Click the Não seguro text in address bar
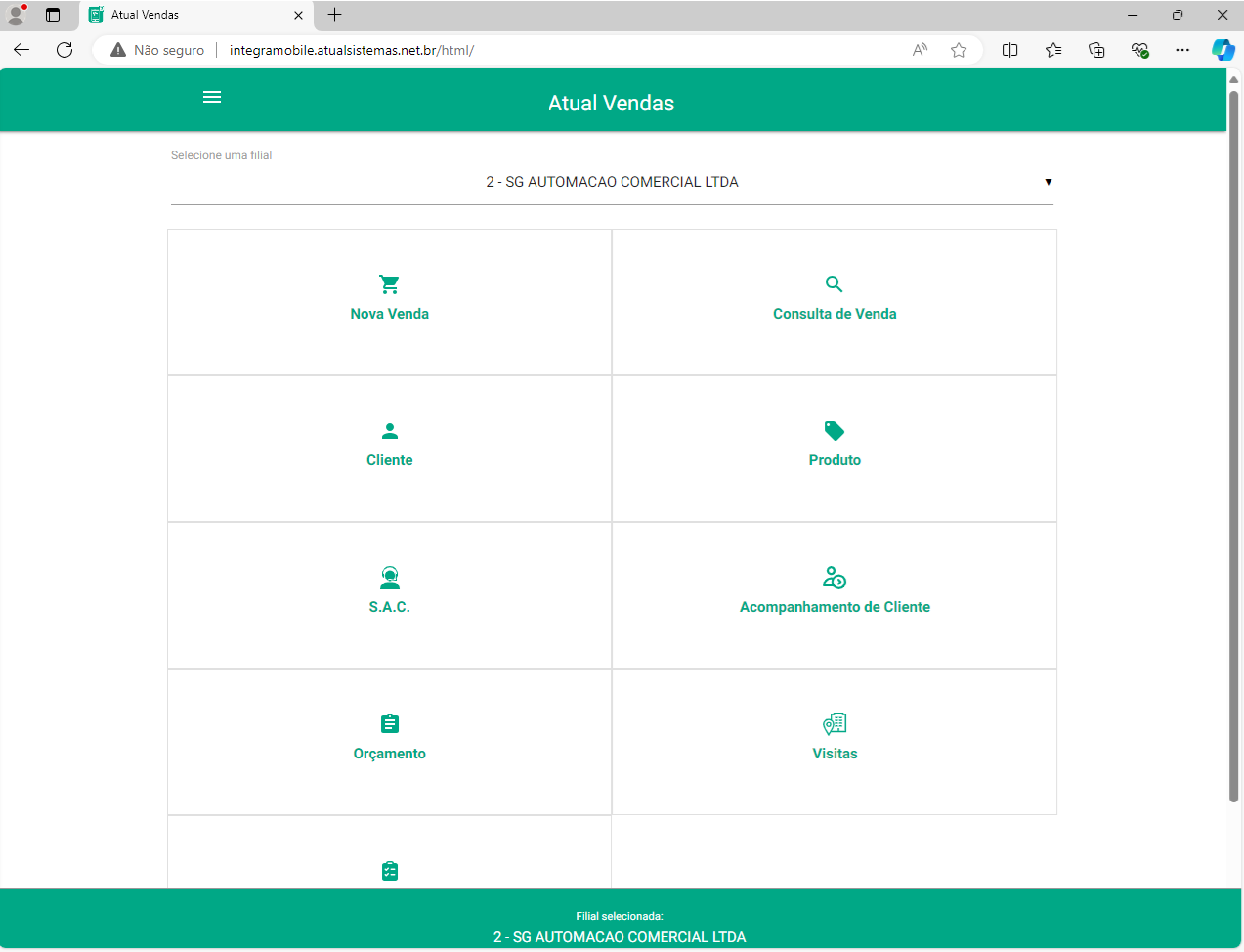The height and width of the screenshot is (952, 1244). point(169,50)
